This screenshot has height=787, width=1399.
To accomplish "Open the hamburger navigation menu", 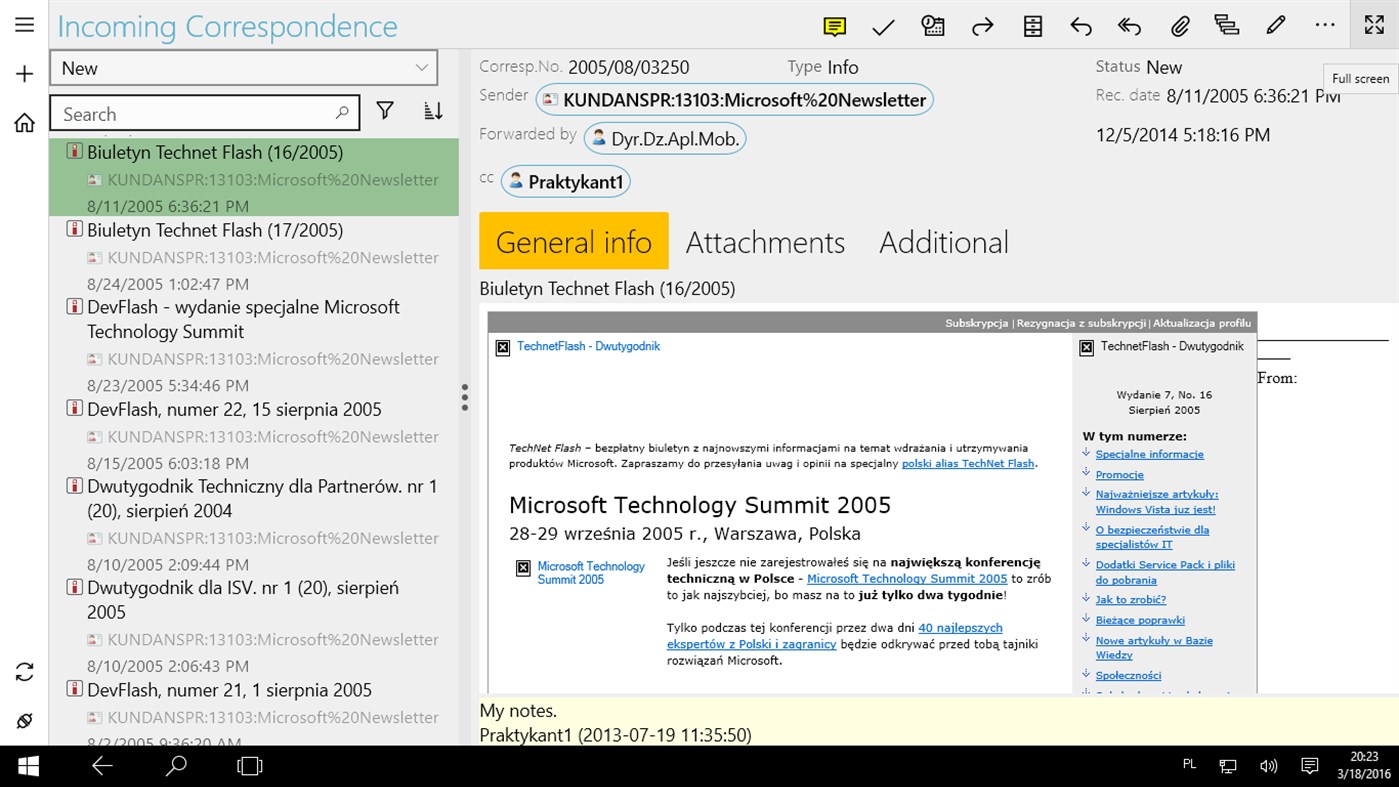I will point(24,25).
